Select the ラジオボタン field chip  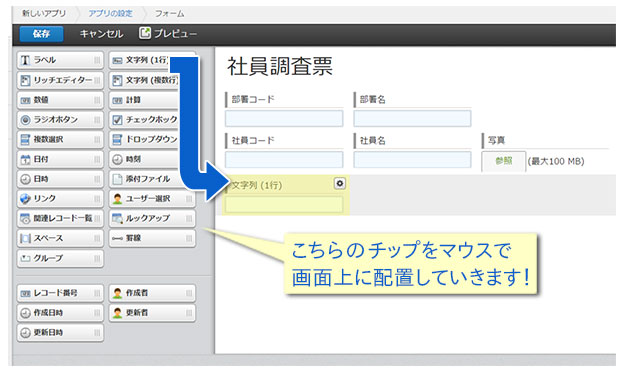pyautogui.click(x=60, y=119)
